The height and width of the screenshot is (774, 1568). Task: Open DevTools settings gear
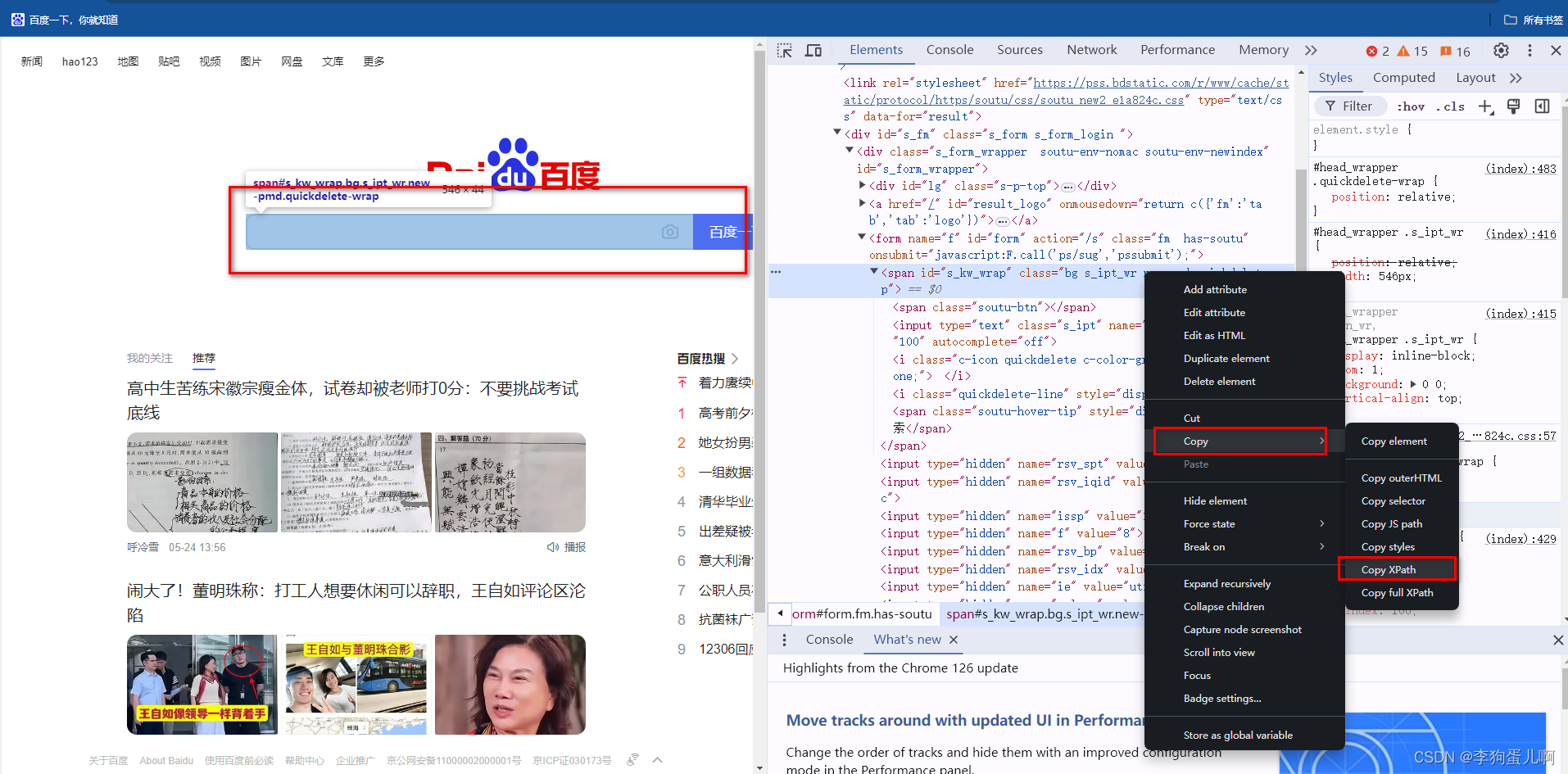(1501, 51)
